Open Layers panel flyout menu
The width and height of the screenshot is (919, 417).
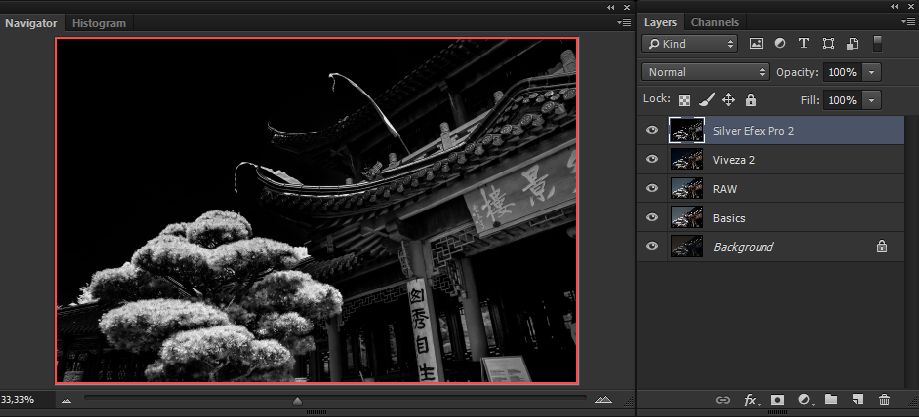click(908, 22)
